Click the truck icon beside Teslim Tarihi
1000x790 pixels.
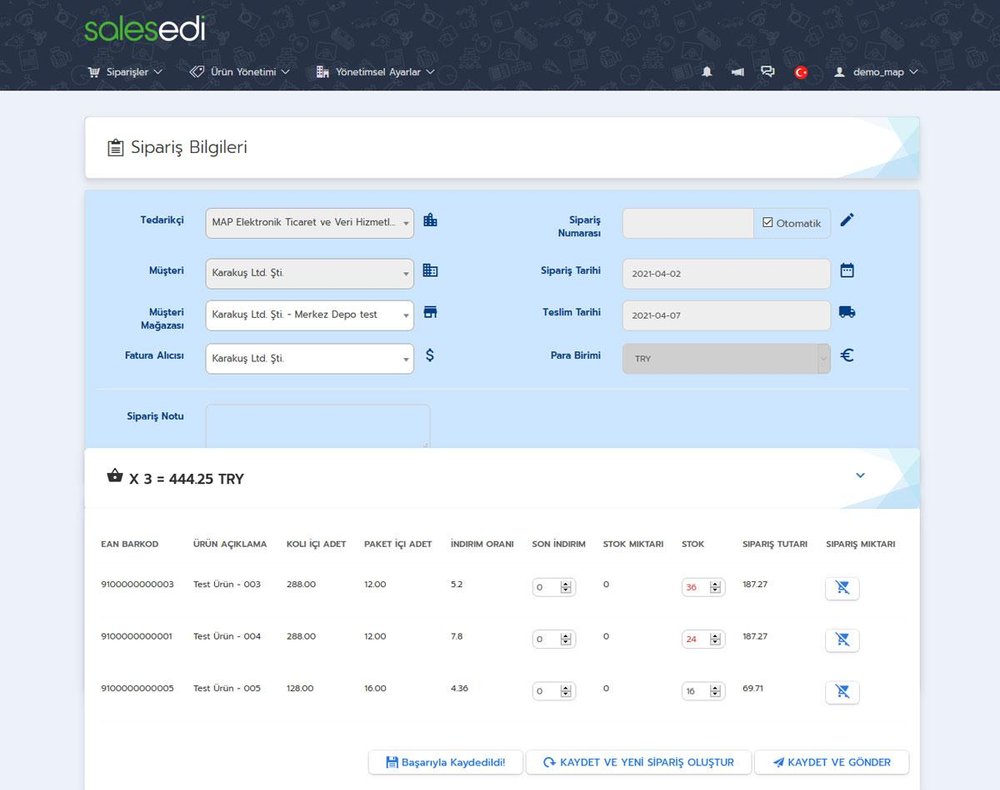pos(847,312)
